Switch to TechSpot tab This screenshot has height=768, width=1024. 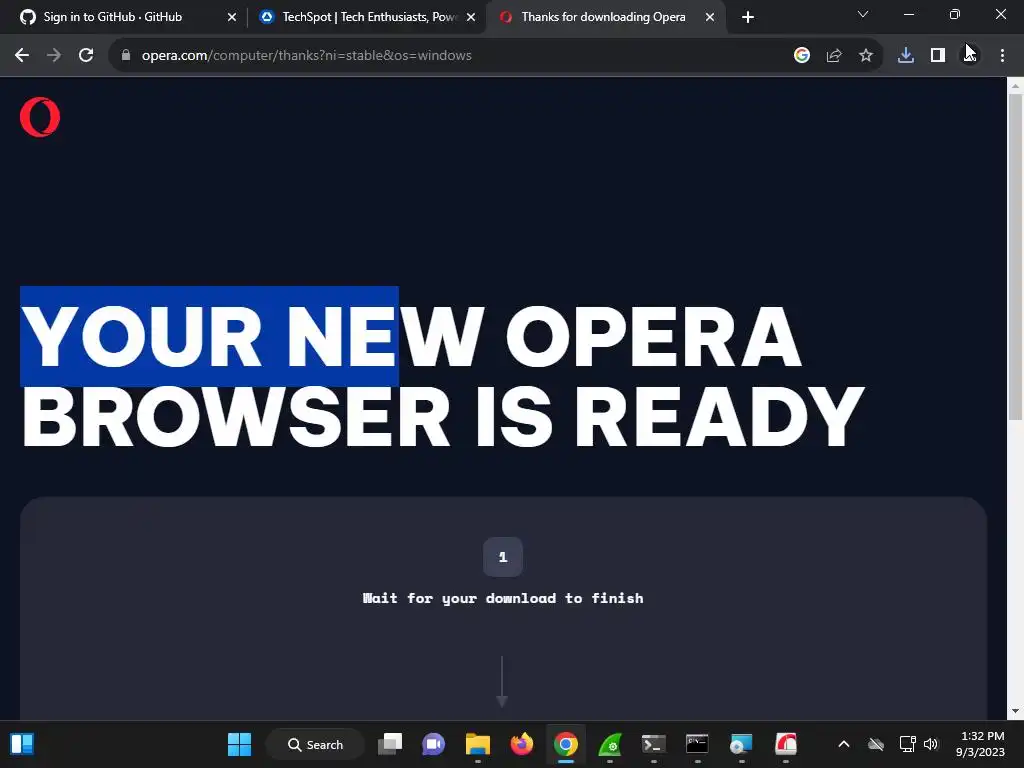[x=370, y=17]
